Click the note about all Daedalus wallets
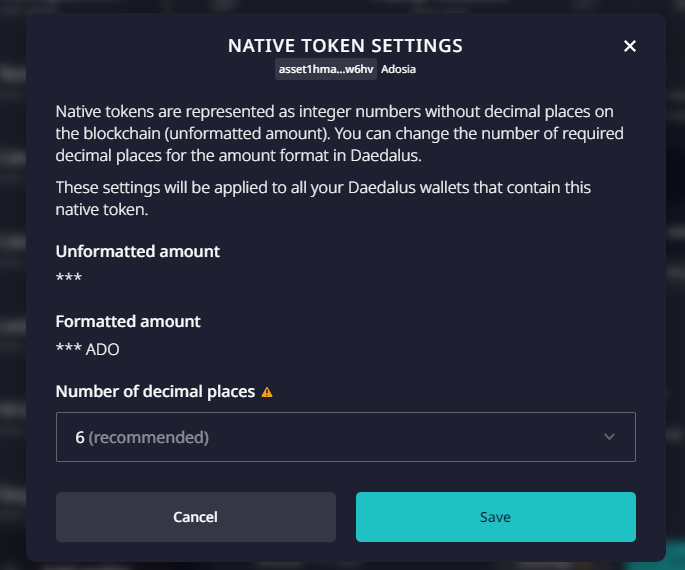 (x=323, y=197)
